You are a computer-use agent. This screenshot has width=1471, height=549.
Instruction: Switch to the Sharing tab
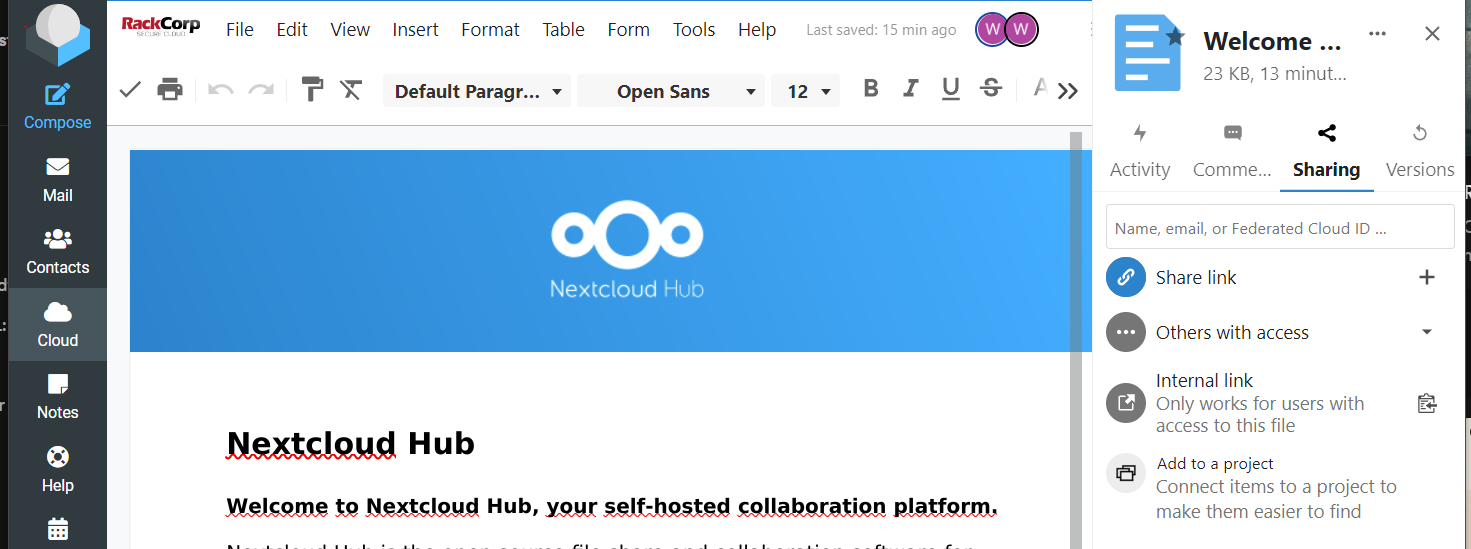[x=1326, y=152]
